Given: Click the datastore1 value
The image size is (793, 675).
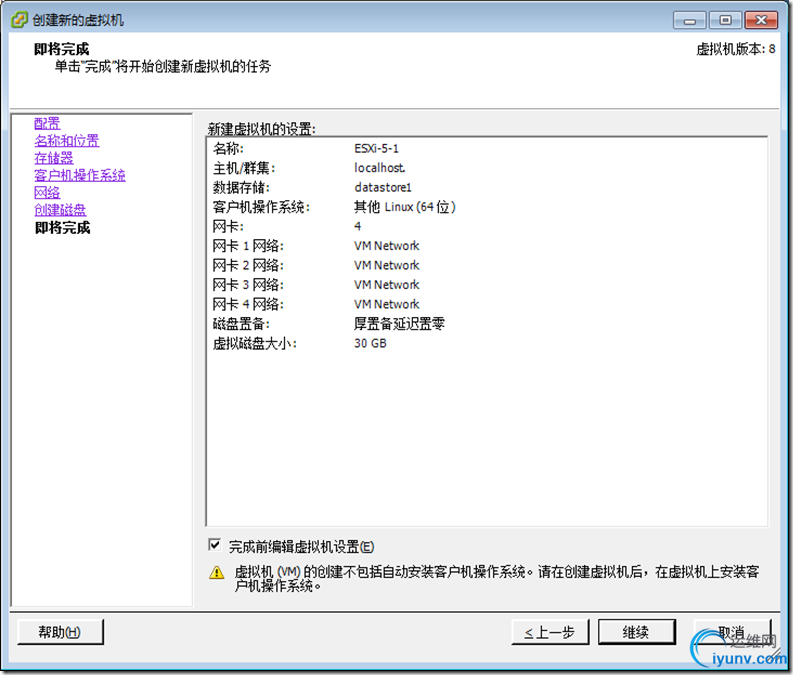Looking at the screenshot, I should coord(383,188).
